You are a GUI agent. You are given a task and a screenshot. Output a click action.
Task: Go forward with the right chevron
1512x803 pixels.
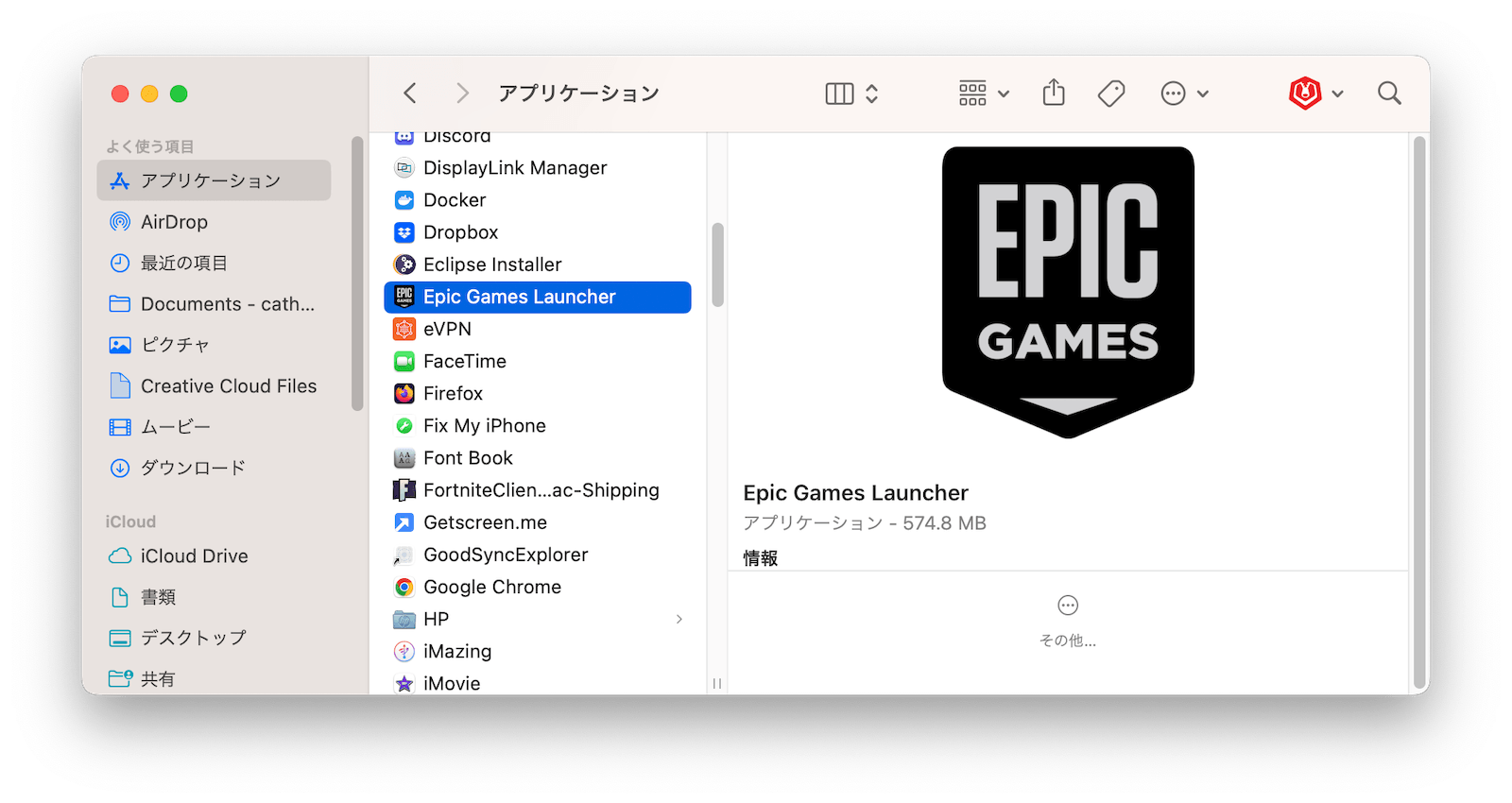pos(462,93)
